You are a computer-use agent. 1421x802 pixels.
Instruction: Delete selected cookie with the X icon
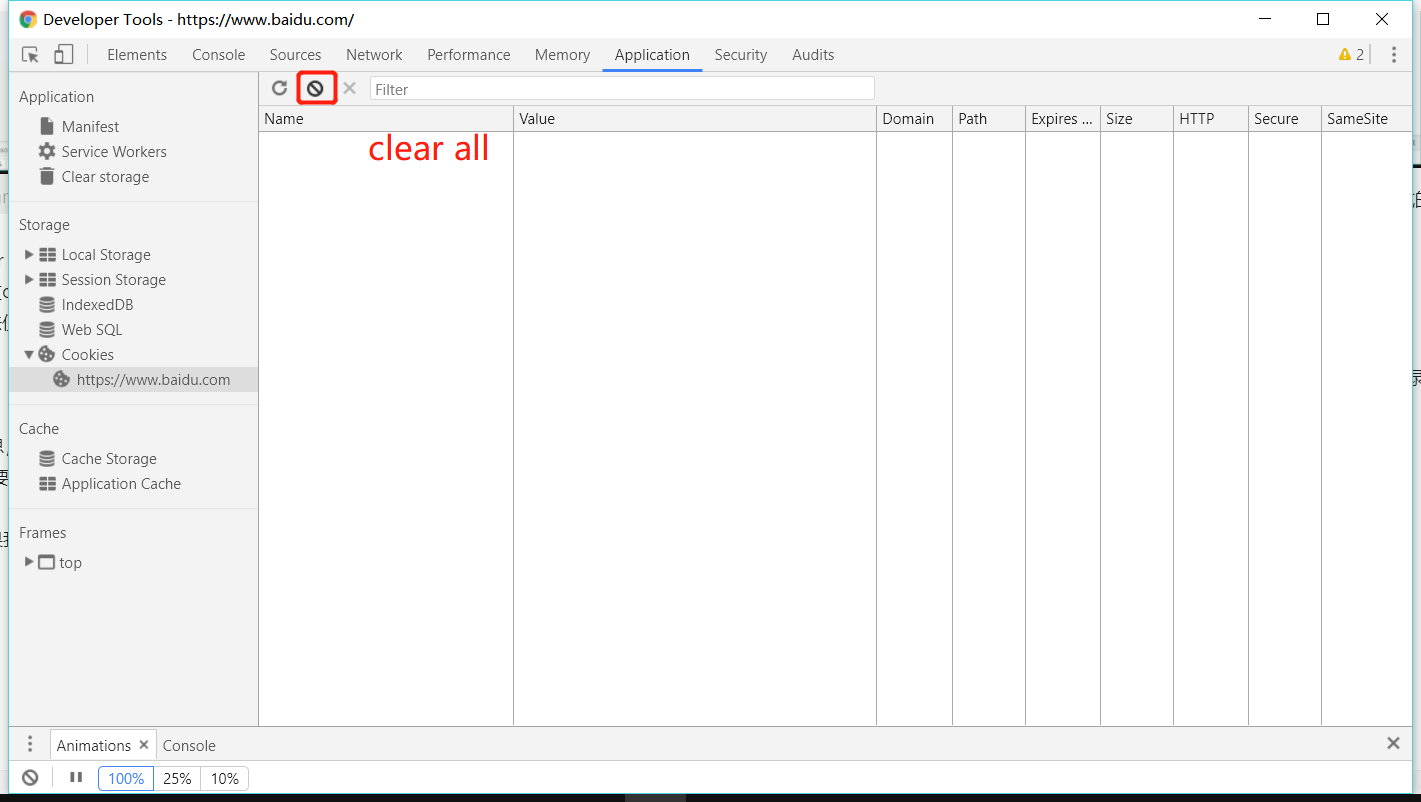tap(349, 89)
